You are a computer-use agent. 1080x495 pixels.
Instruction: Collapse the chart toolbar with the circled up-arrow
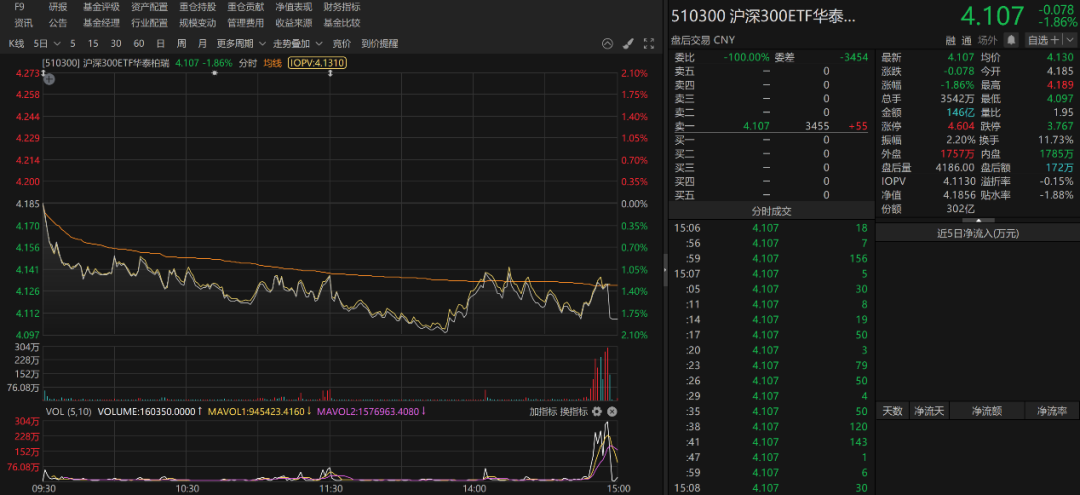click(607, 43)
